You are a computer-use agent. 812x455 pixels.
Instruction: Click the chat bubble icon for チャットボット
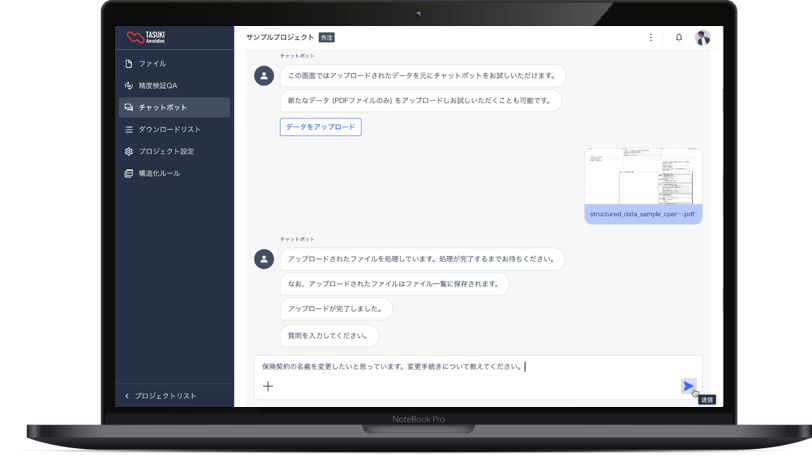tap(128, 107)
